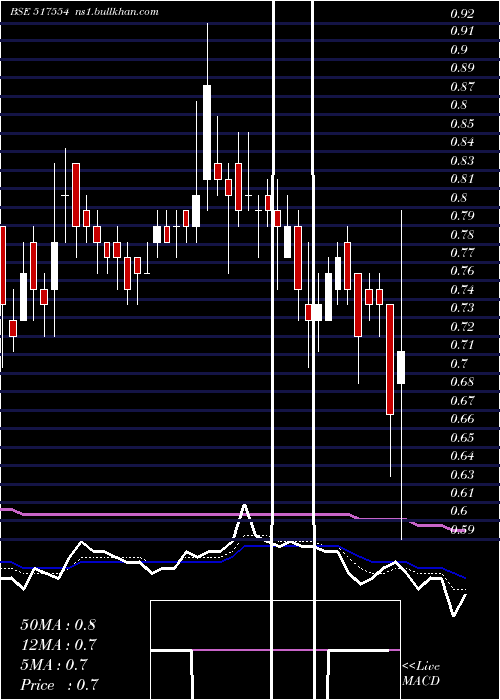The width and height of the screenshot is (500, 700).
Task: Click the <<Live MACD label
Action: pos(421,674)
